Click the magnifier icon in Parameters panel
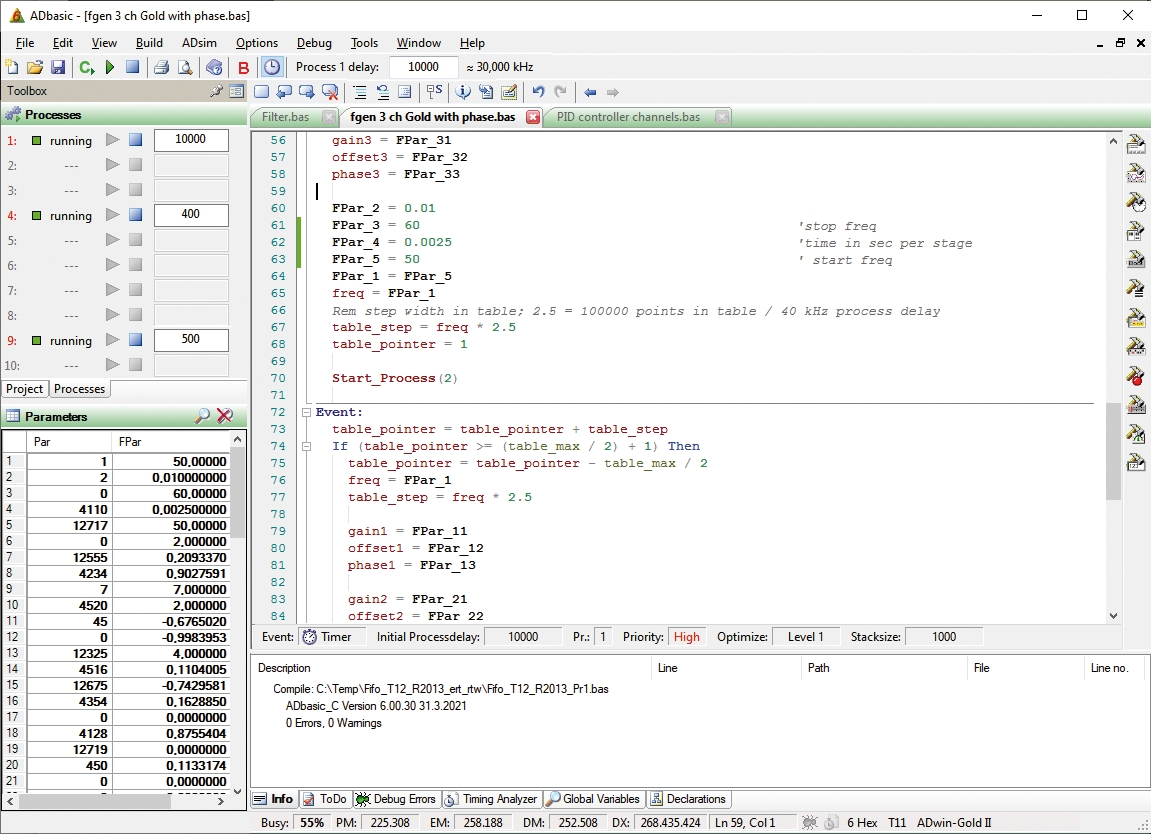Screen dimensions: 1151x834 (x=202, y=416)
